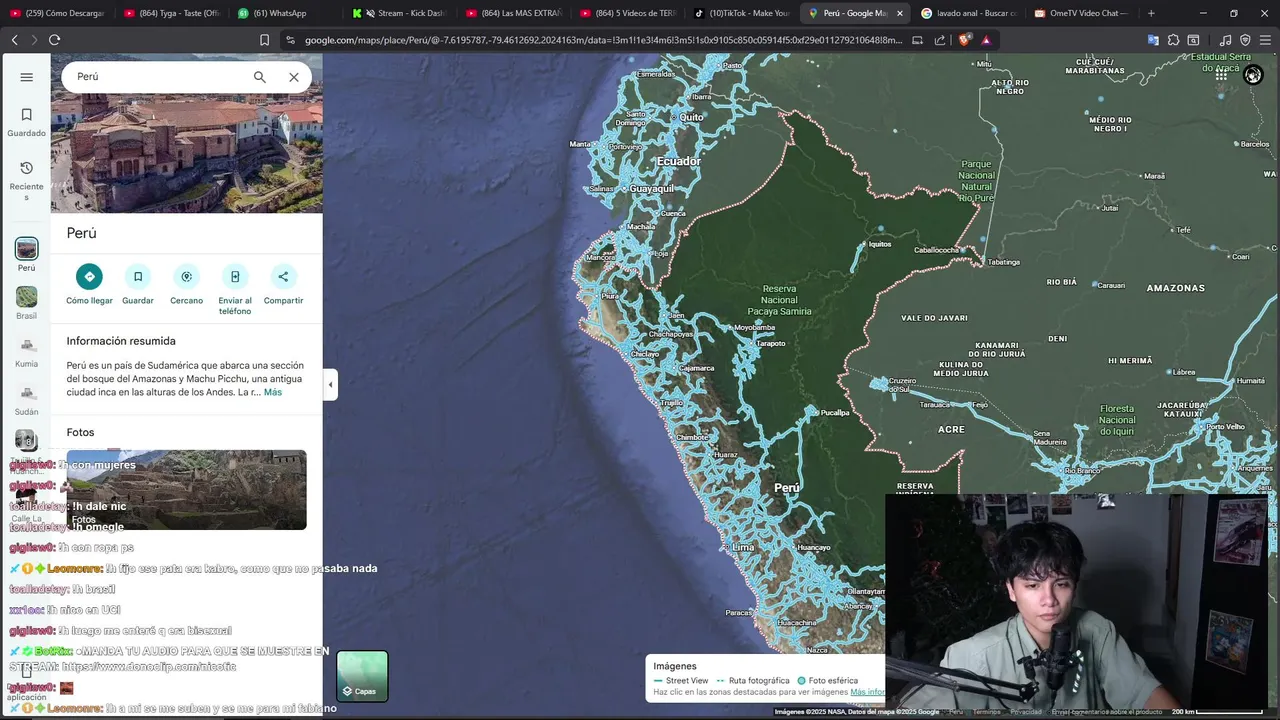Switch to the Cómo Descargar tab
Image resolution: width=1280 pixels, height=720 pixels.
57,13
